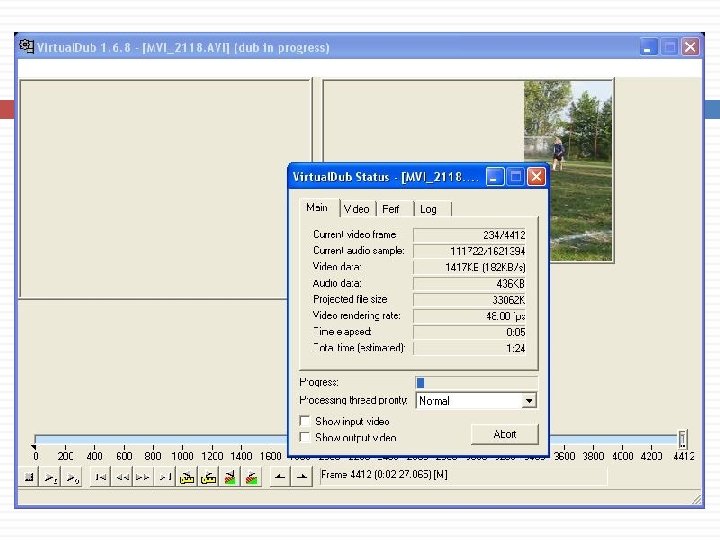
Task: Click the Current audio sample value
Action: click(x=469, y=251)
